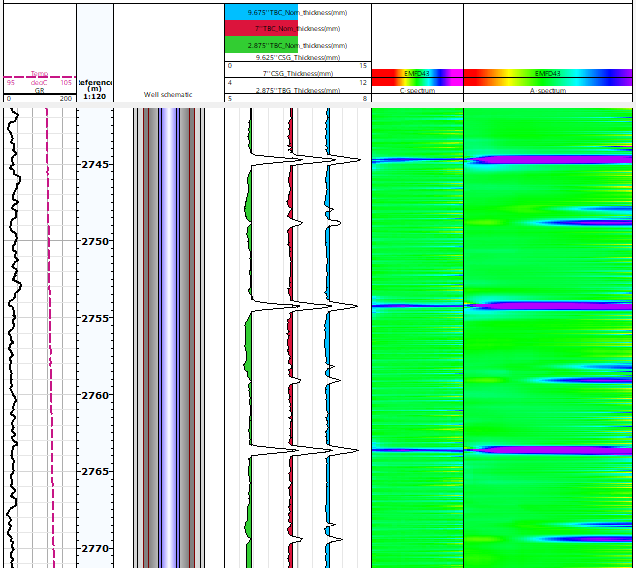Click the Well schematic track header

(168, 94)
